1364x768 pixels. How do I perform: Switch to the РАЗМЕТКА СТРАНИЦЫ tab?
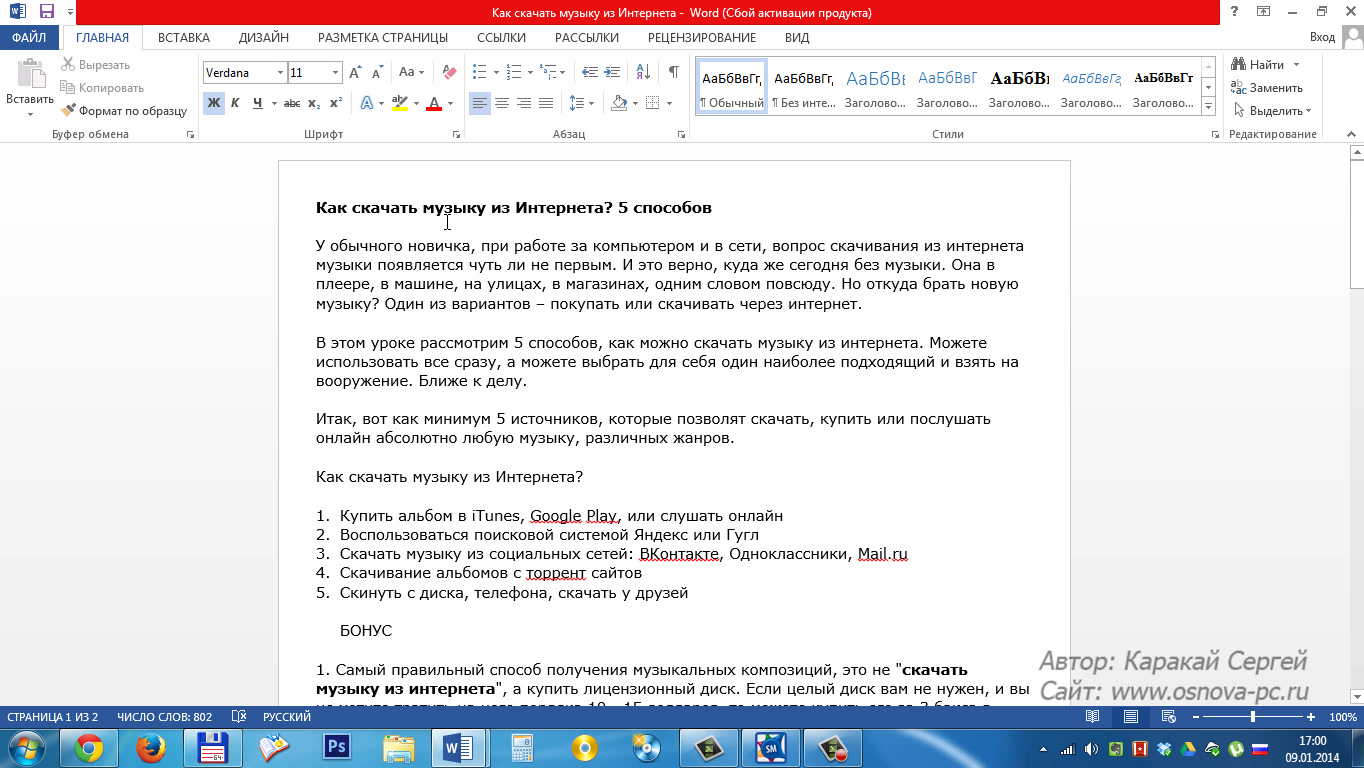(x=383, y=38)
